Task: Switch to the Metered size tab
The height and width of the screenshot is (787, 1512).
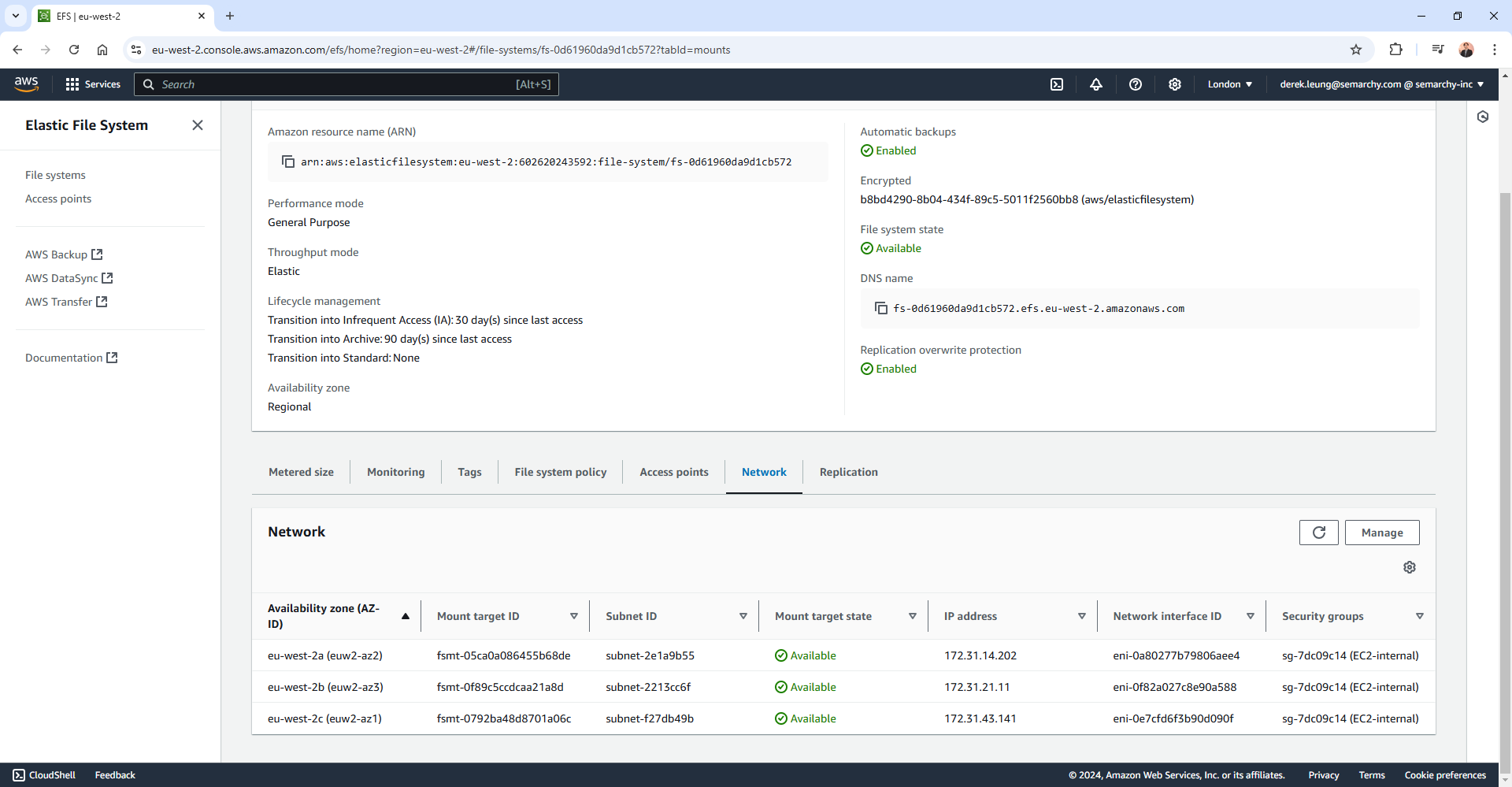Action: pyautogui.click(x=301, y=472)
